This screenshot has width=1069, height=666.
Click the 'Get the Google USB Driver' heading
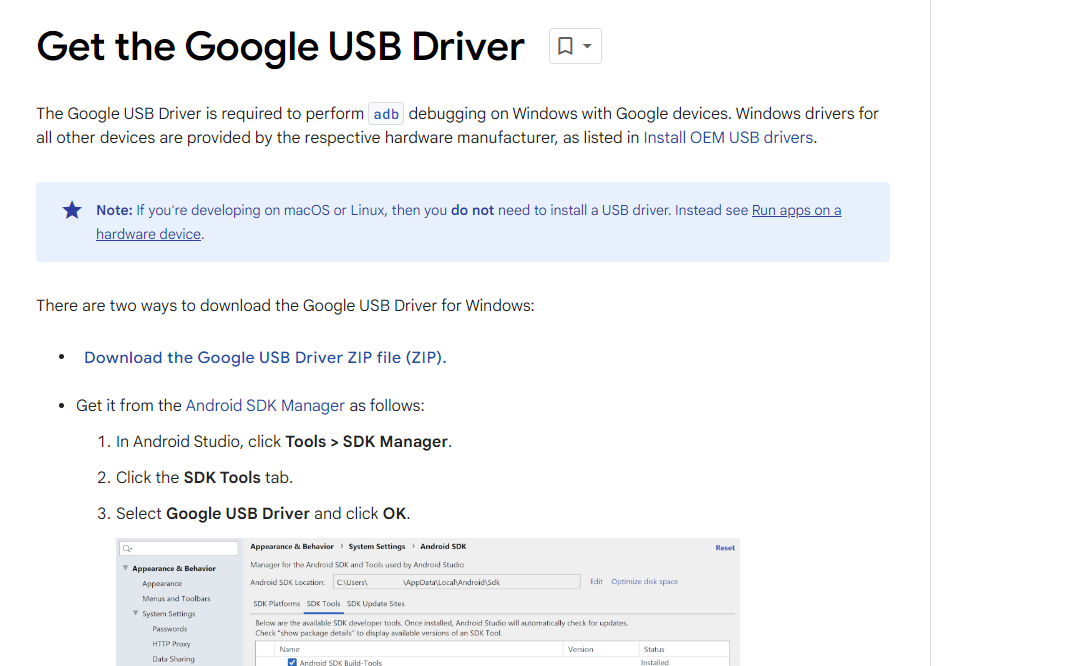(280, 46)
